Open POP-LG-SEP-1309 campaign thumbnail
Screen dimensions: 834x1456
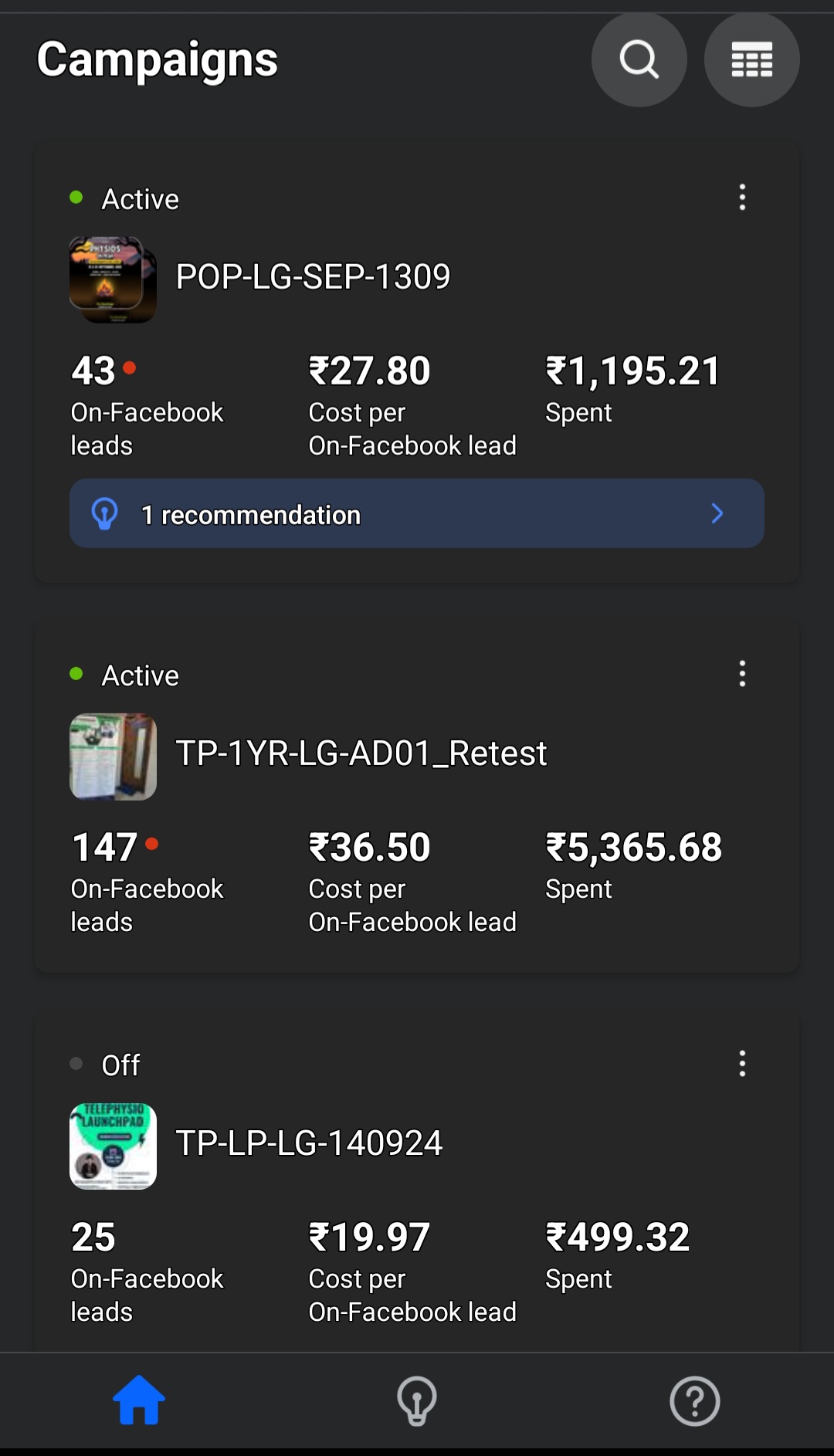(x=113, y=279)
